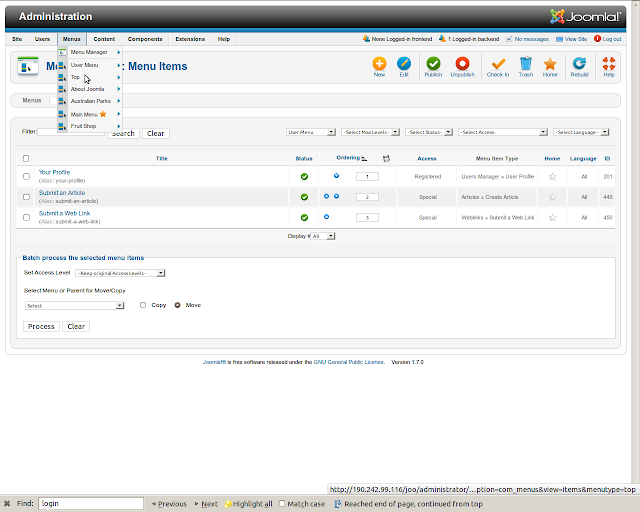Open the Users menu
Viewport: 640px width, 512px height.
pyautogui.click(x=42, y=39)
